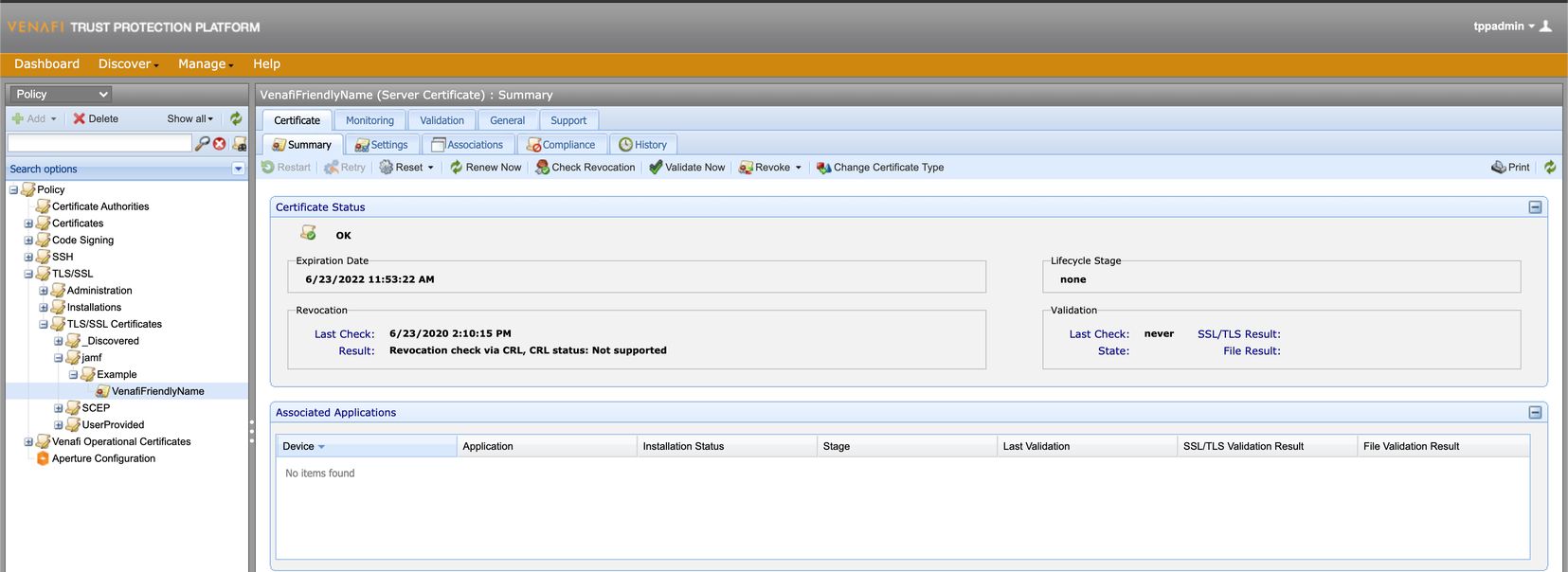Click the magnifier search icon
This screenshot has width=1568, height=572.
(202, 143)
